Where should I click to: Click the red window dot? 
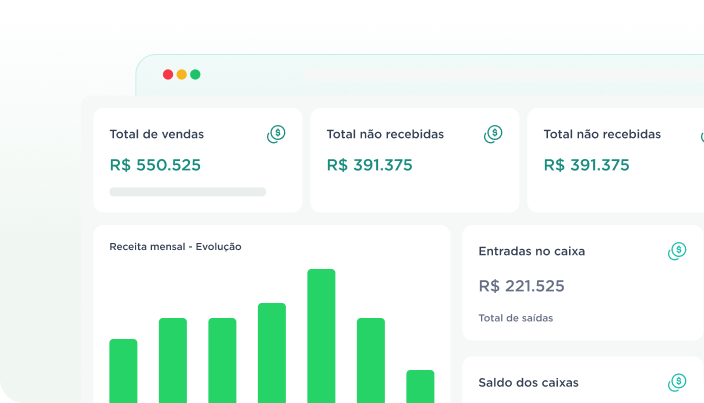[168, 74]
